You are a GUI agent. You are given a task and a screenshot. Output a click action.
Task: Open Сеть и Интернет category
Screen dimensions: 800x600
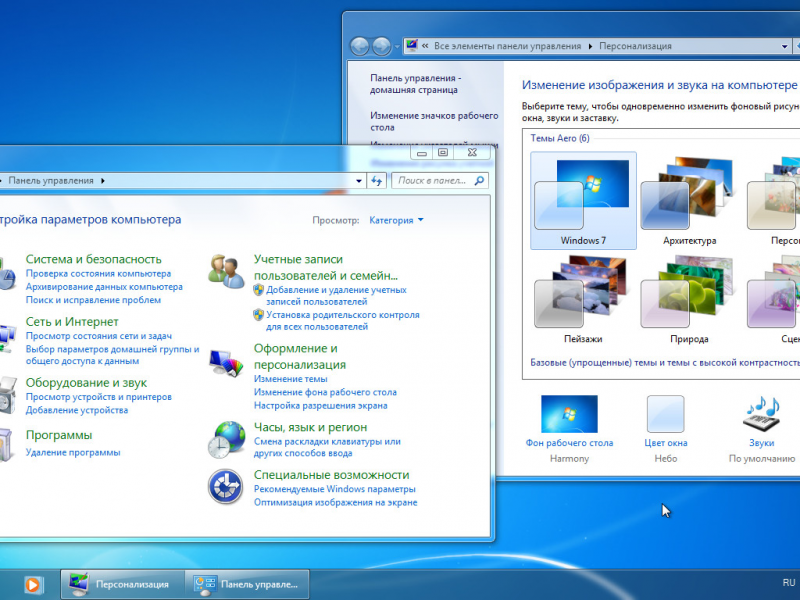72,322
